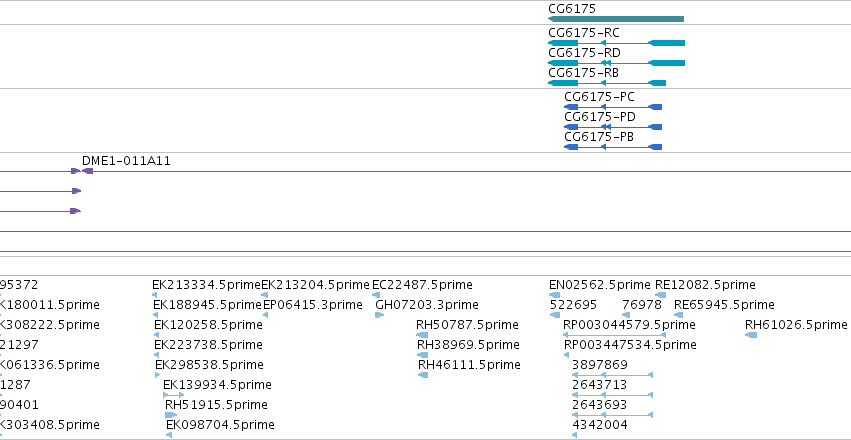Select EST EN02562.5prime
Screen dimensions: 851x440
[x=555, y=295]
